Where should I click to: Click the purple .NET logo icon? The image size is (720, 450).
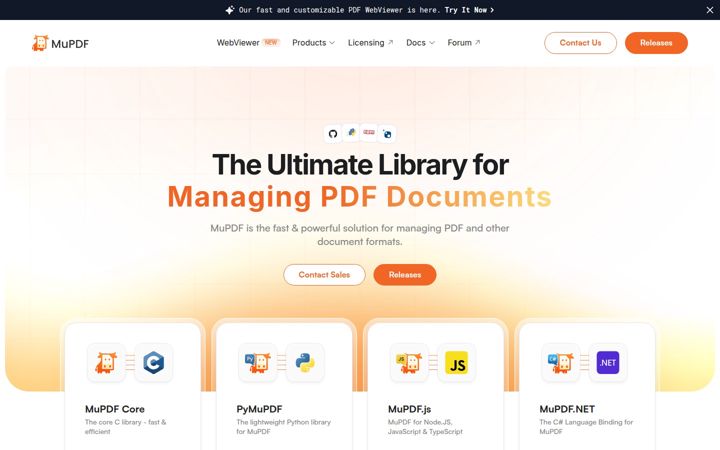coord(608,363)
